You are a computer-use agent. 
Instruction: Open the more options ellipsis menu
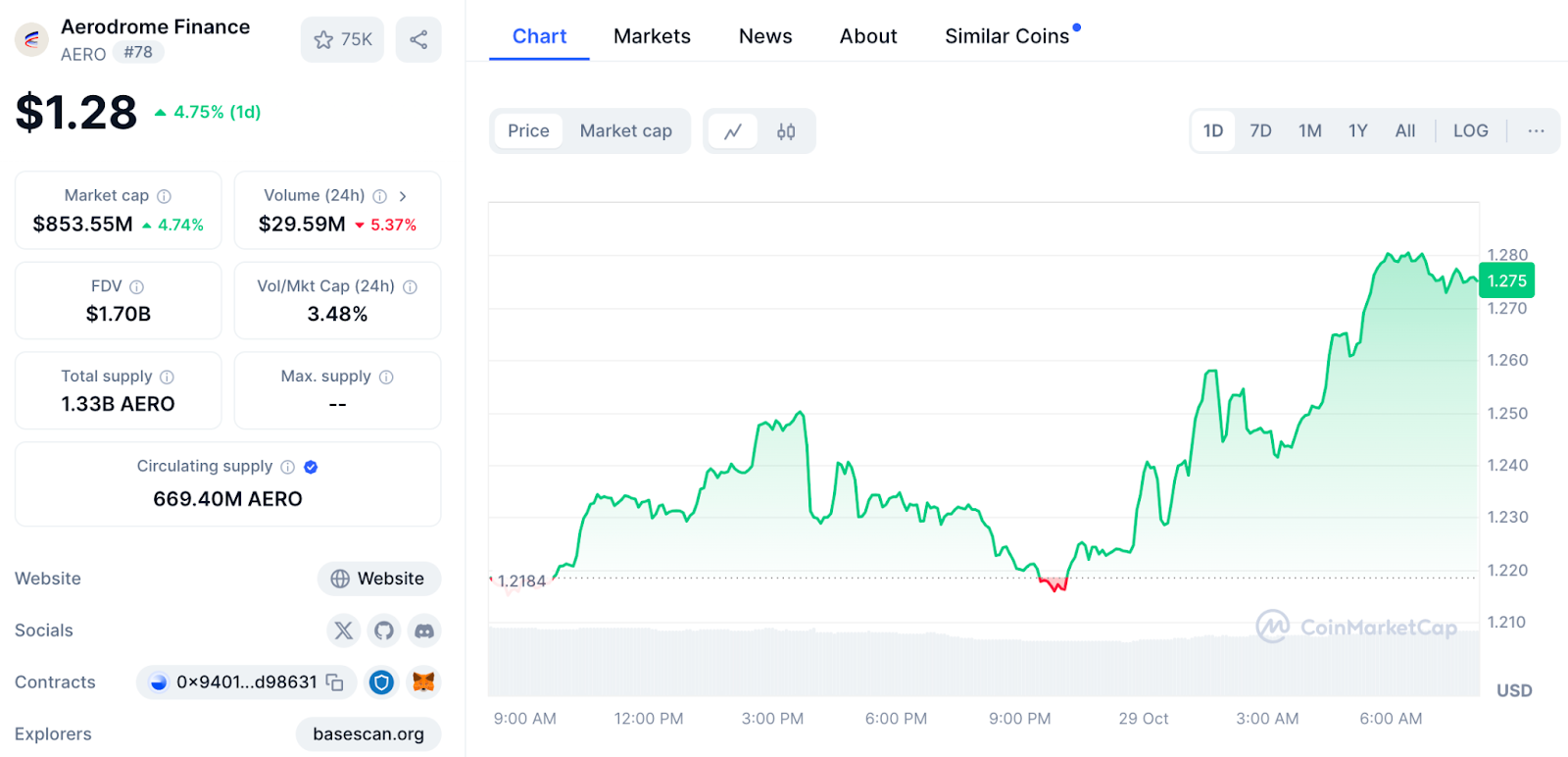[x=1536, y=131]
